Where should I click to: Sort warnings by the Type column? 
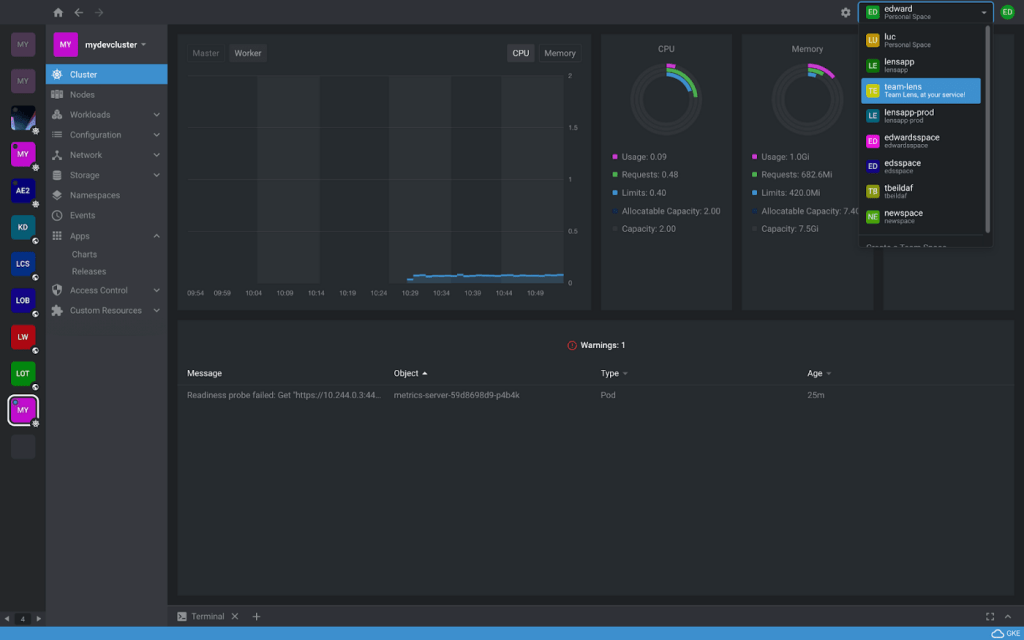pos(614,374)
